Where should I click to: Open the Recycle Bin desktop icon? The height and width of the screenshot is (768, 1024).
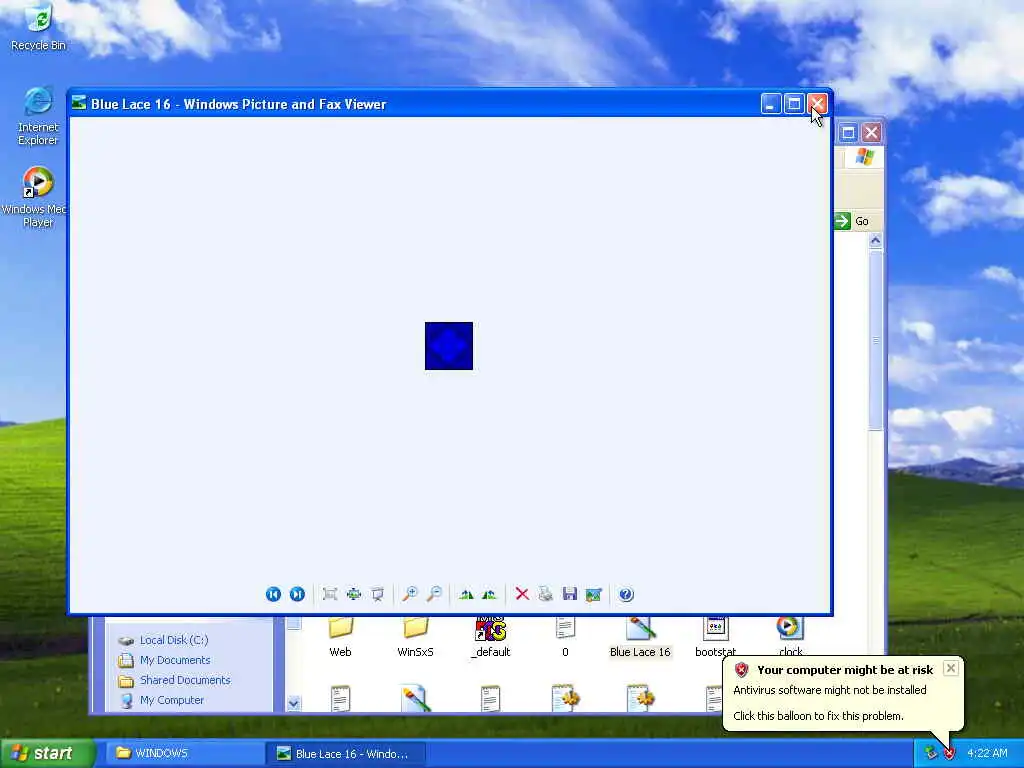(x=38, y=27)
